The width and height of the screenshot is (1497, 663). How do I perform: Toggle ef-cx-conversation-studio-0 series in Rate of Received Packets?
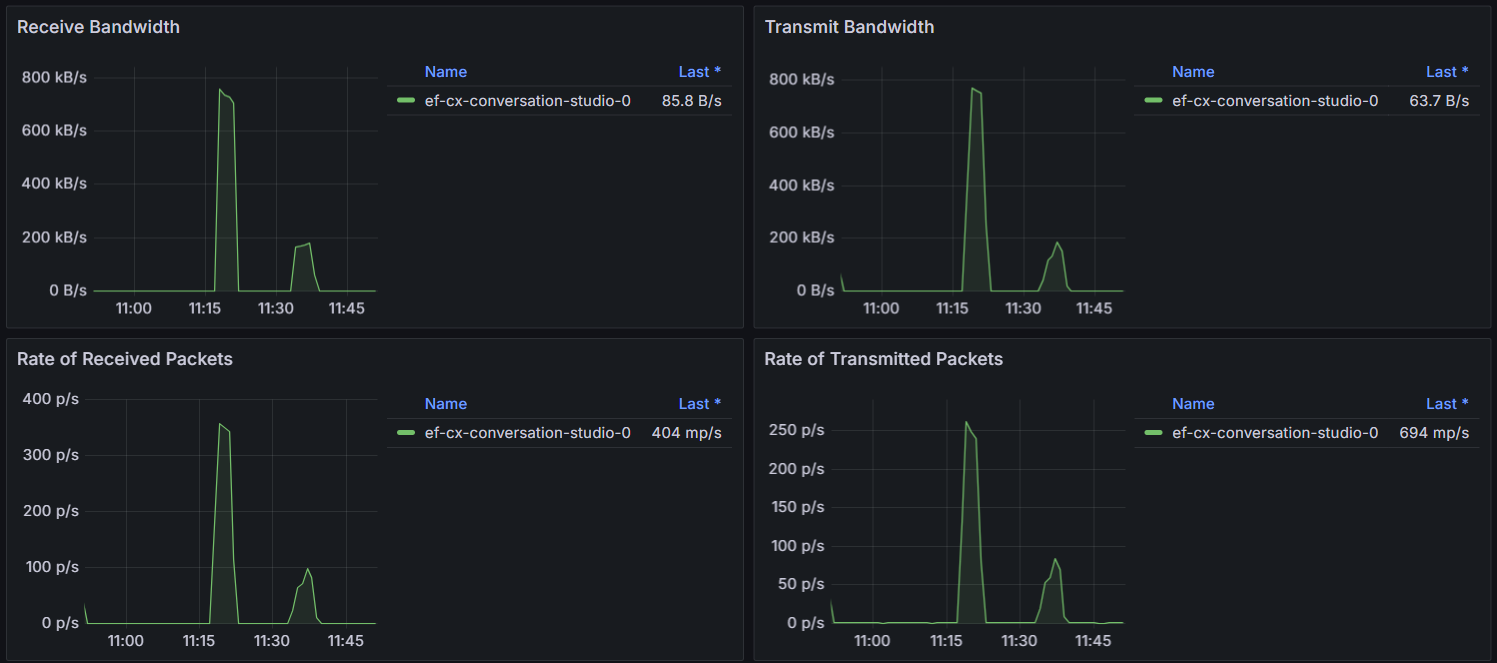tap(527, 433)
